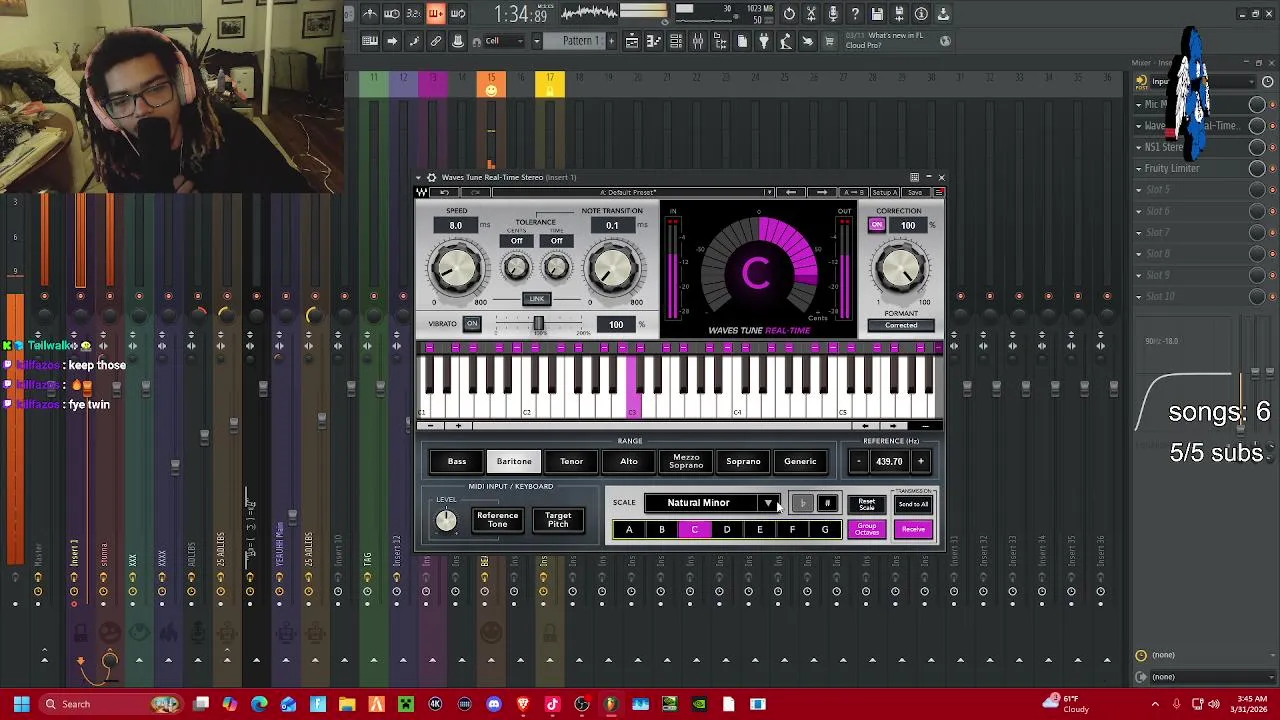Toggle note A in the scale row

tap(629, 529)
